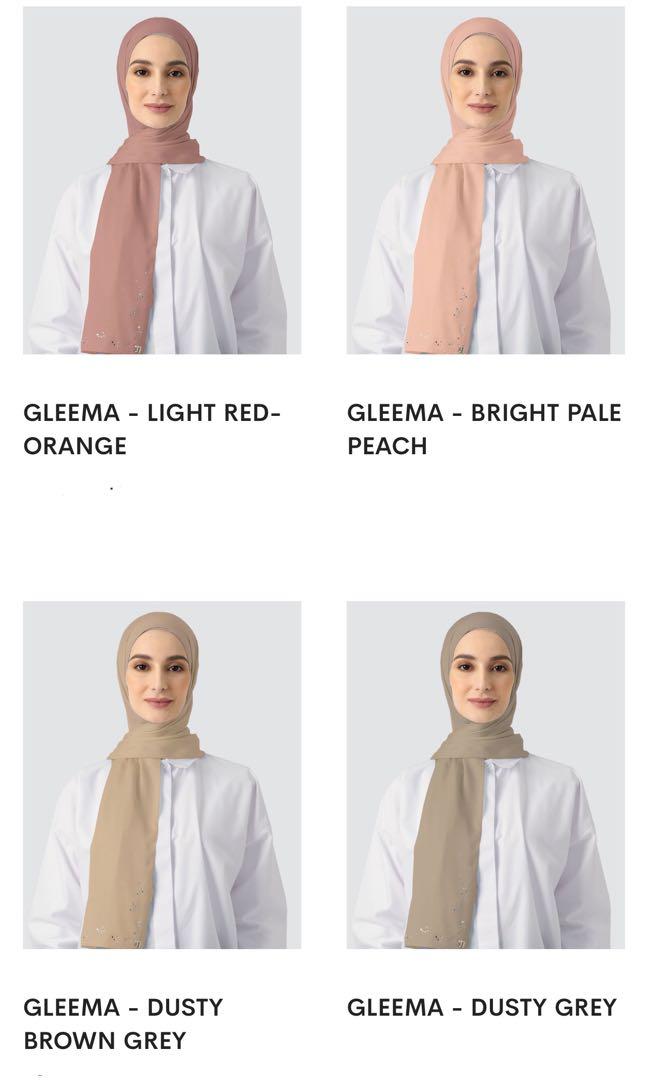
Task: Open the Gleema Light Red-Orange product photo
Action: (162, 180)
